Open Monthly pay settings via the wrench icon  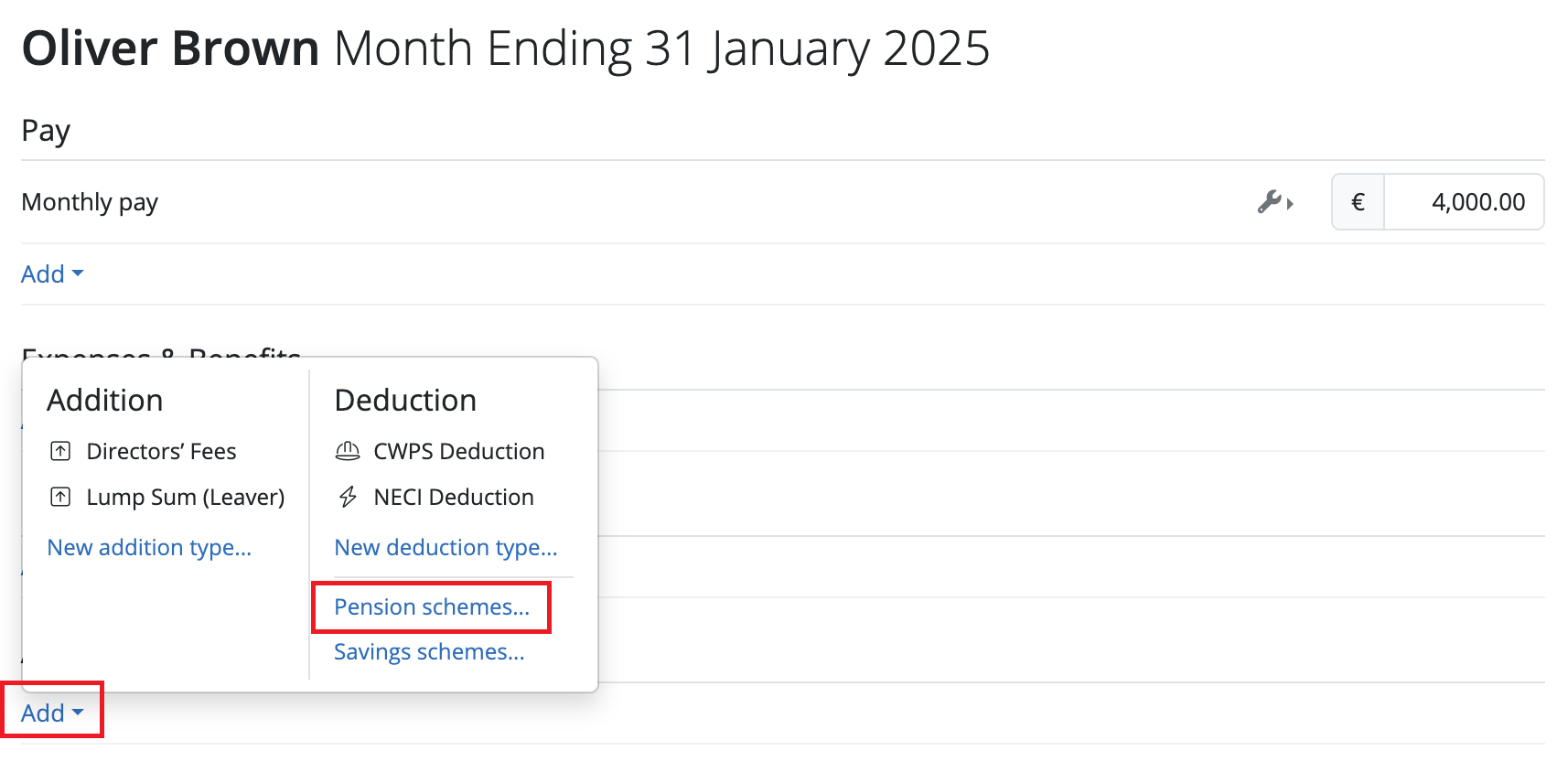tap(1271, 202)
